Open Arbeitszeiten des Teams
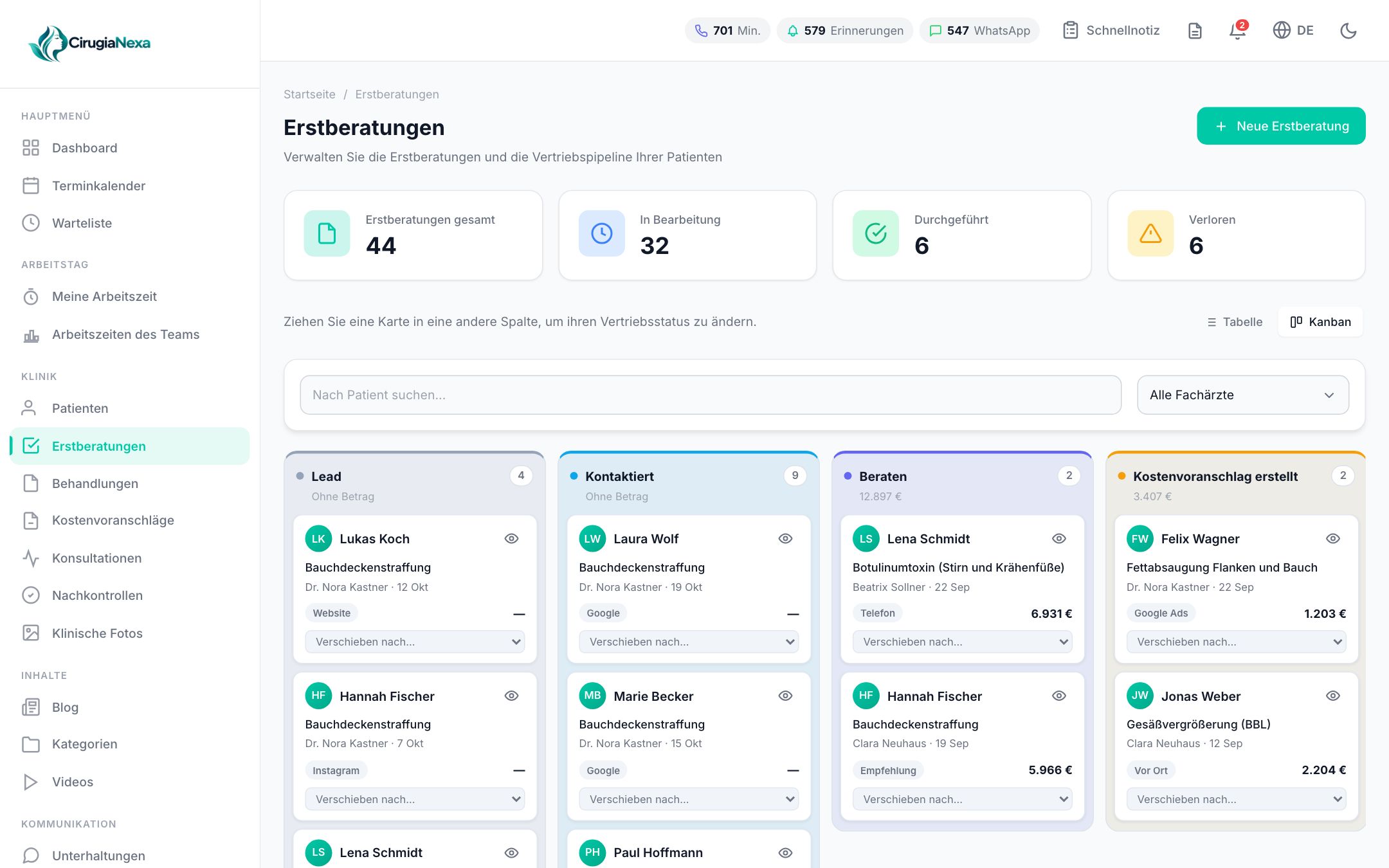Screen dimensions: 1389x868 coord(130,334)
